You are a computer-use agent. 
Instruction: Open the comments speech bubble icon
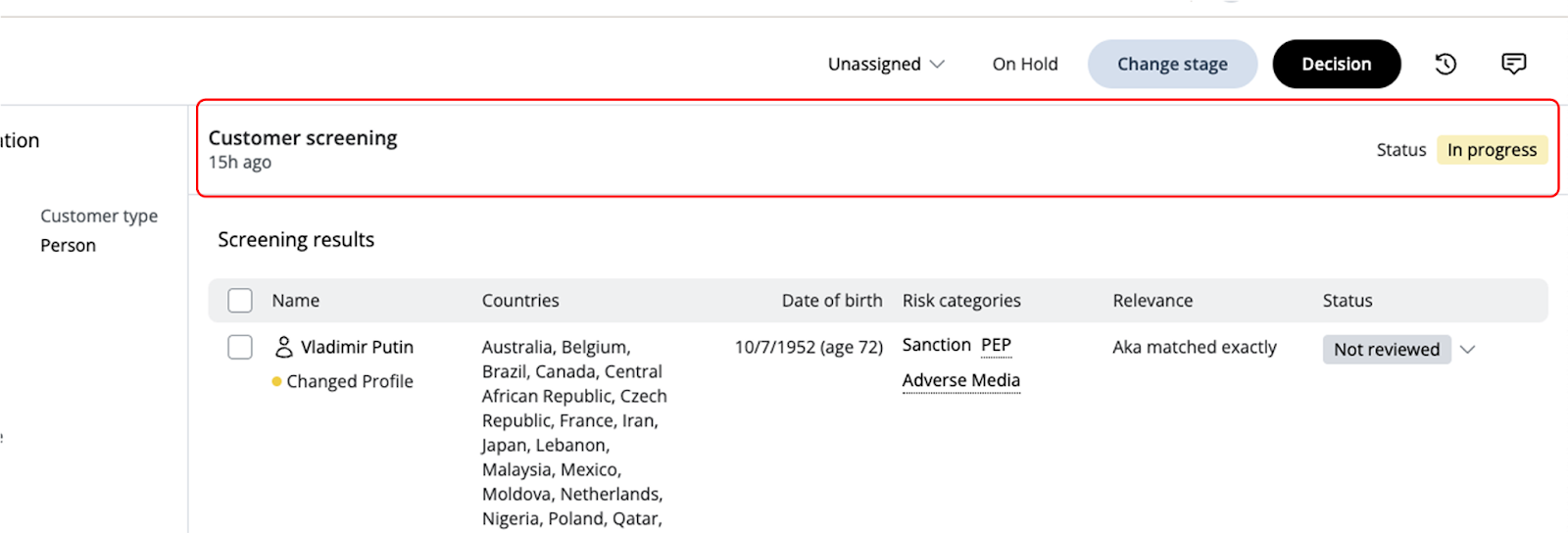tap(1513, 65)
